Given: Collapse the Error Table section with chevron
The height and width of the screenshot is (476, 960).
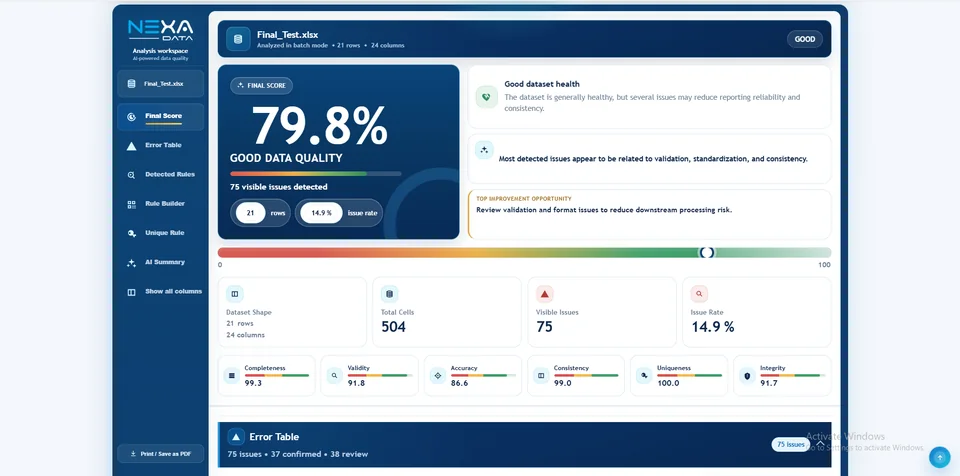Looking at the screenshot, I should coord(820,444).
